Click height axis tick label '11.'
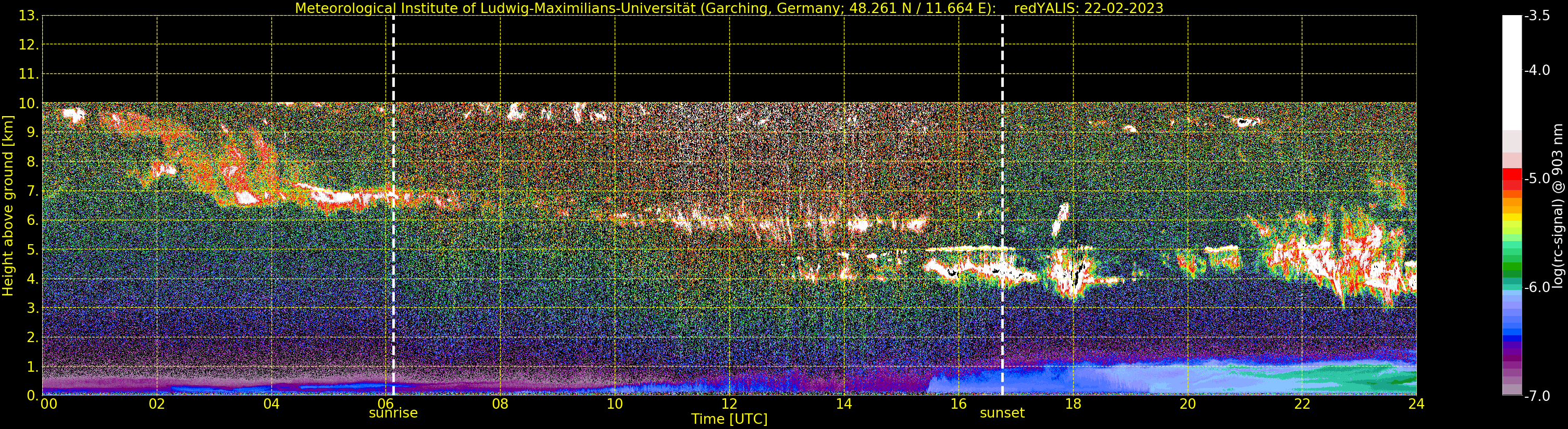 [29, 74]
